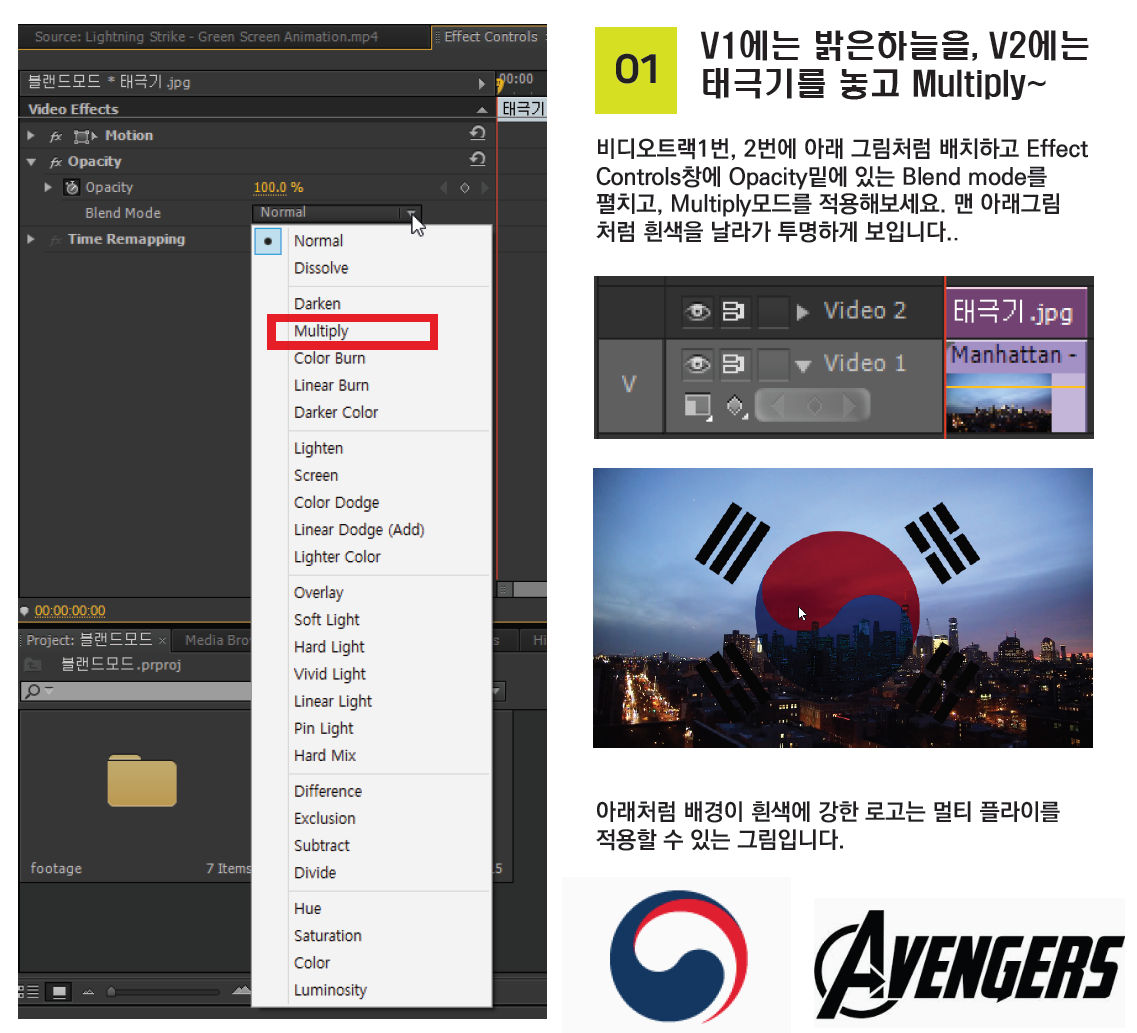Viewport: 1137px width, 1033px height.
Task: Click the 00:00:00:00 timecode field
Action: [x=70, y=610]
